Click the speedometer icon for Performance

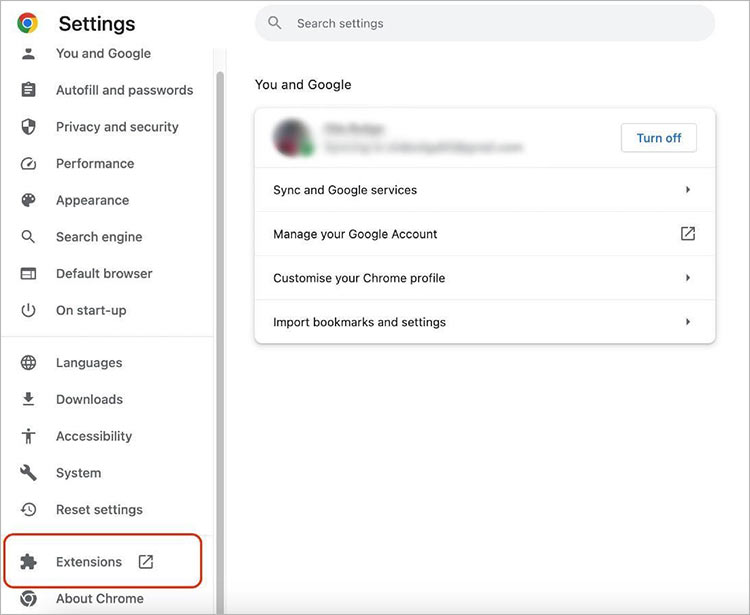28,164
